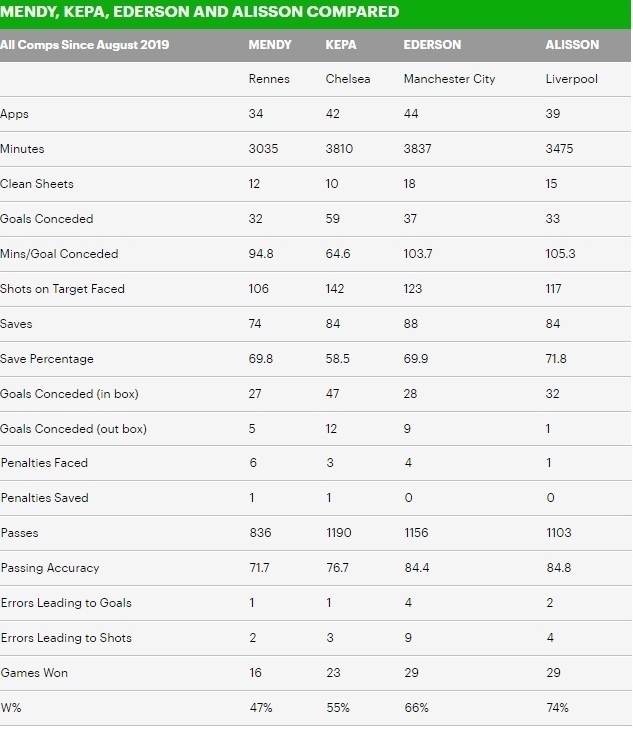This screenshot has width=633, height=733.
Task: Click the KEPA column header
Action: click(x=340, y=45)
